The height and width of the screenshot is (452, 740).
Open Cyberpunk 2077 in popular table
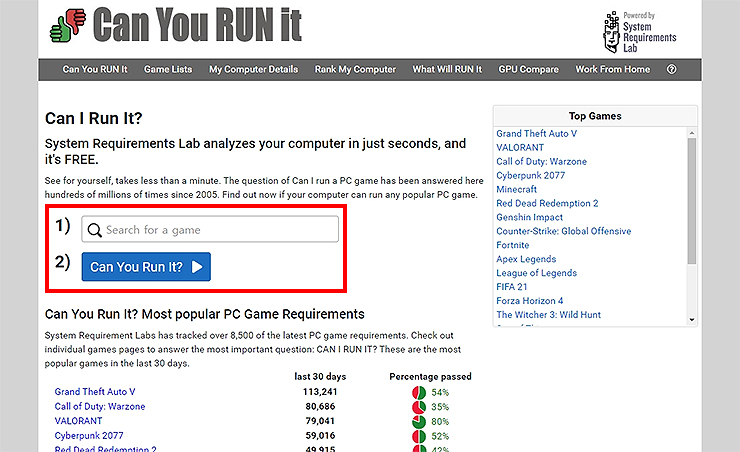click(89, 435)
